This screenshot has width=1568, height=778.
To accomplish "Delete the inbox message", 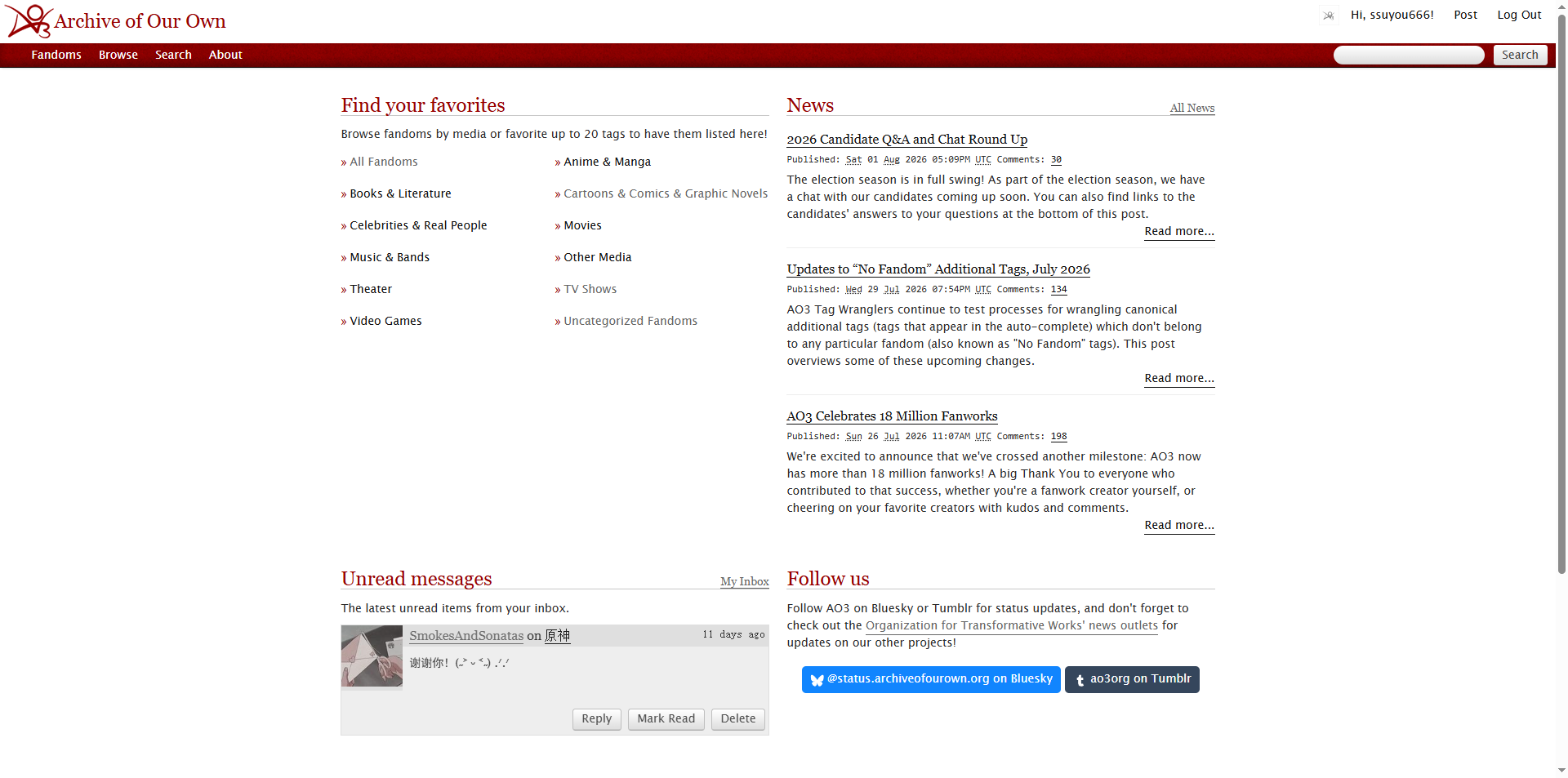I will pos(737,719).
